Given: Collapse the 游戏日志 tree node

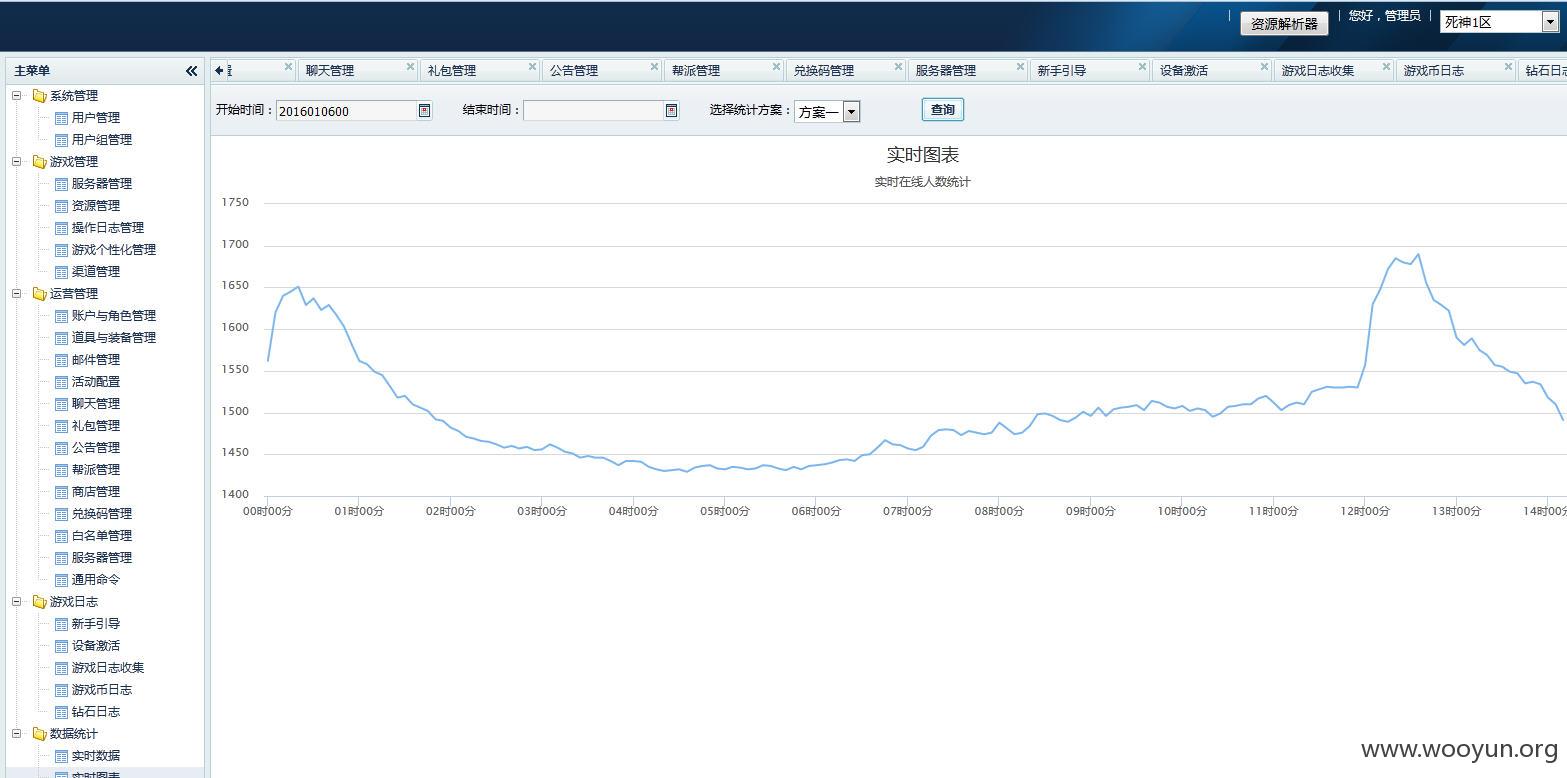Looking at the screenshot, I should click(17, 602).
